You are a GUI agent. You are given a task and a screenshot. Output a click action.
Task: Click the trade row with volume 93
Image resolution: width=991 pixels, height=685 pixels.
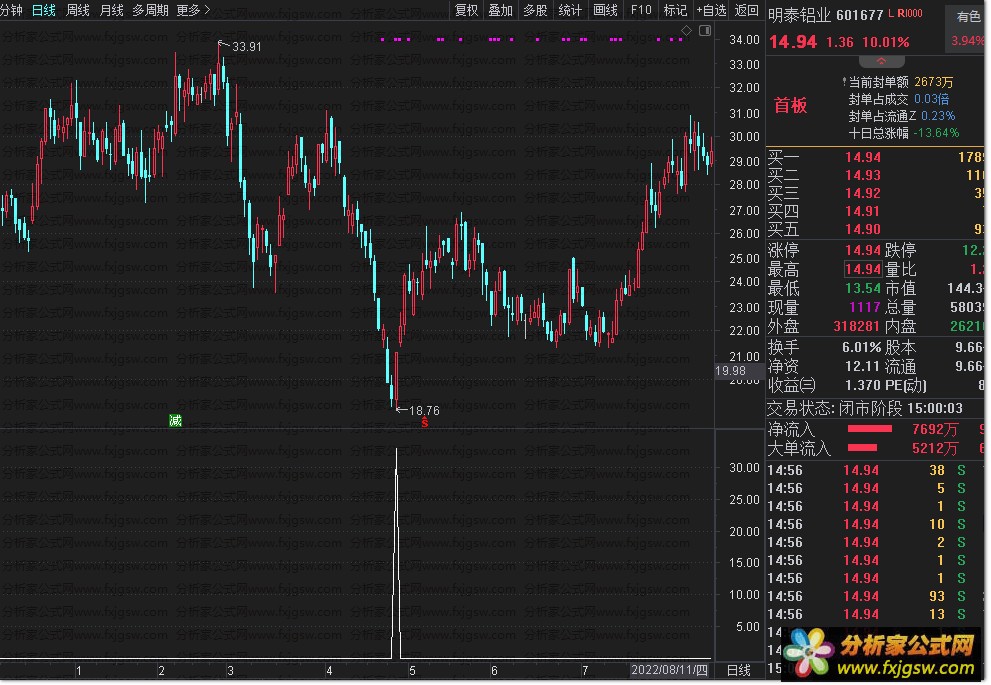tap(875, 596)
